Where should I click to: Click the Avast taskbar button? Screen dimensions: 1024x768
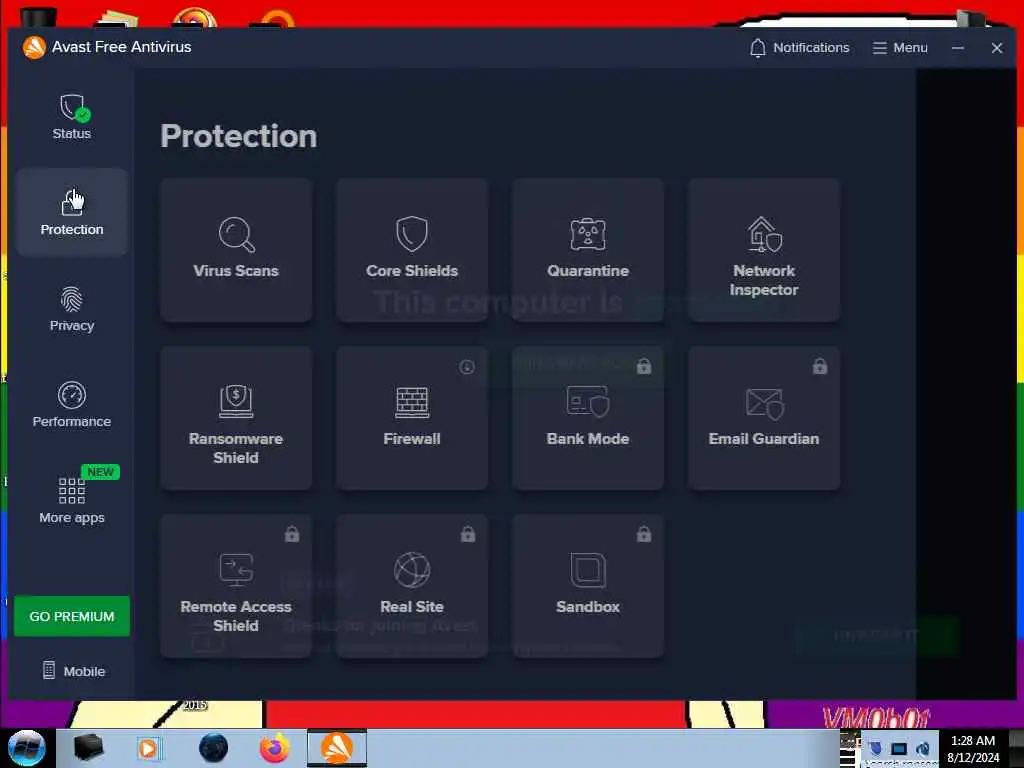point(337,748)
